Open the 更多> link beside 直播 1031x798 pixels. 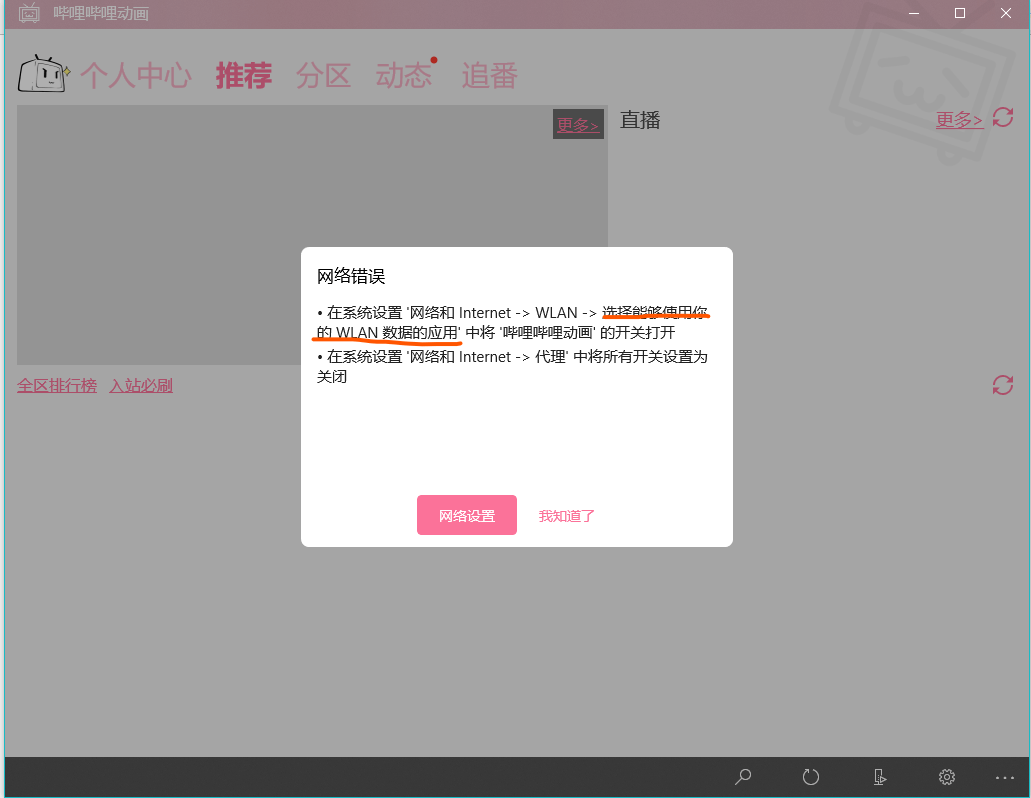959,120
